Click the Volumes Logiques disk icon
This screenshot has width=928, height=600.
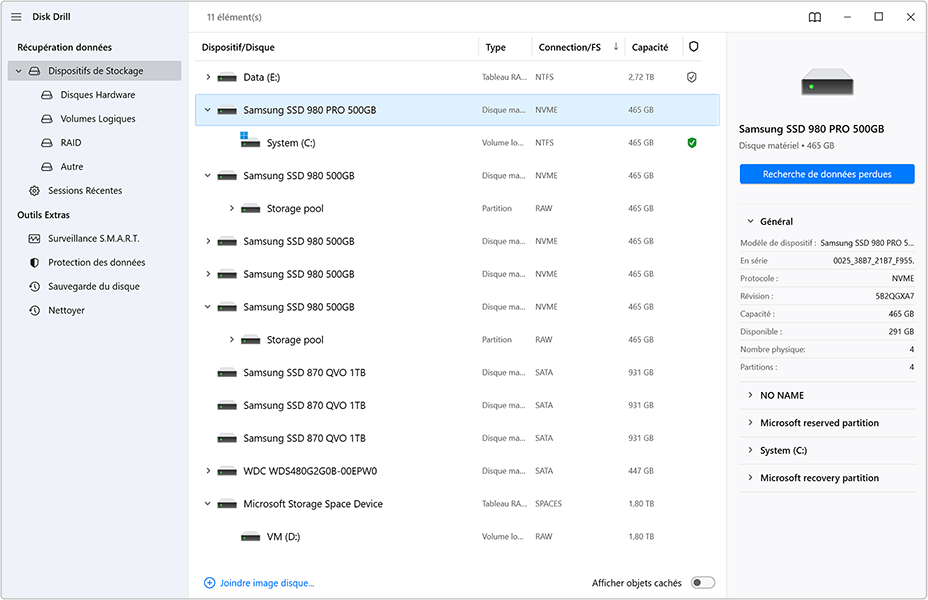[47, 119]
